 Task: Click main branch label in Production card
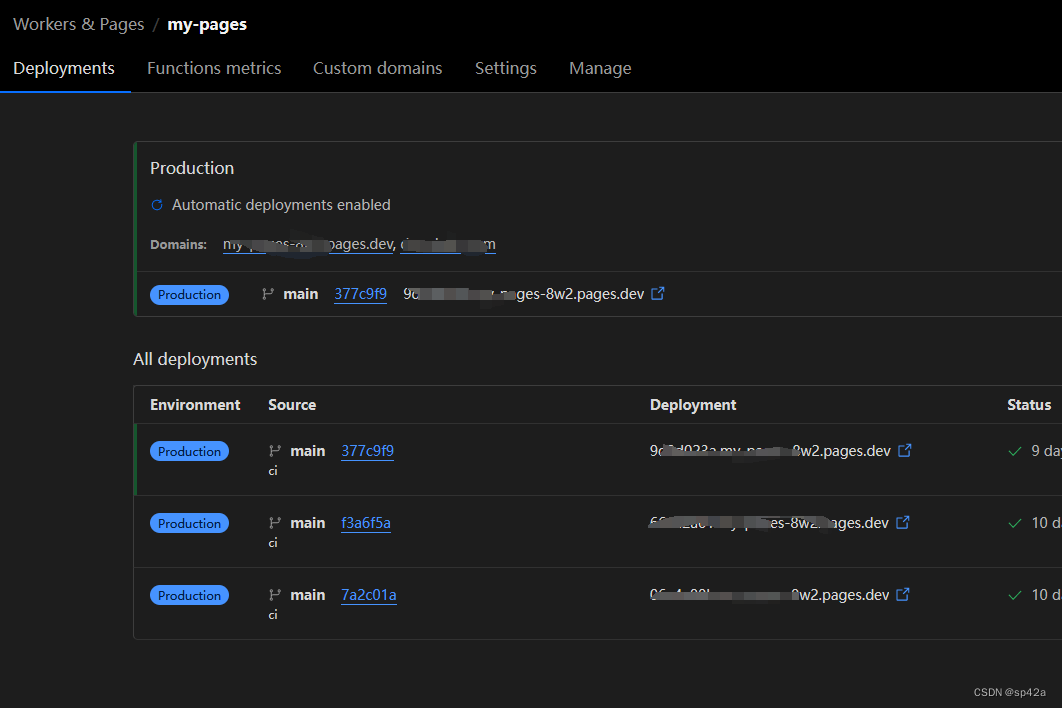pos(301,294)
